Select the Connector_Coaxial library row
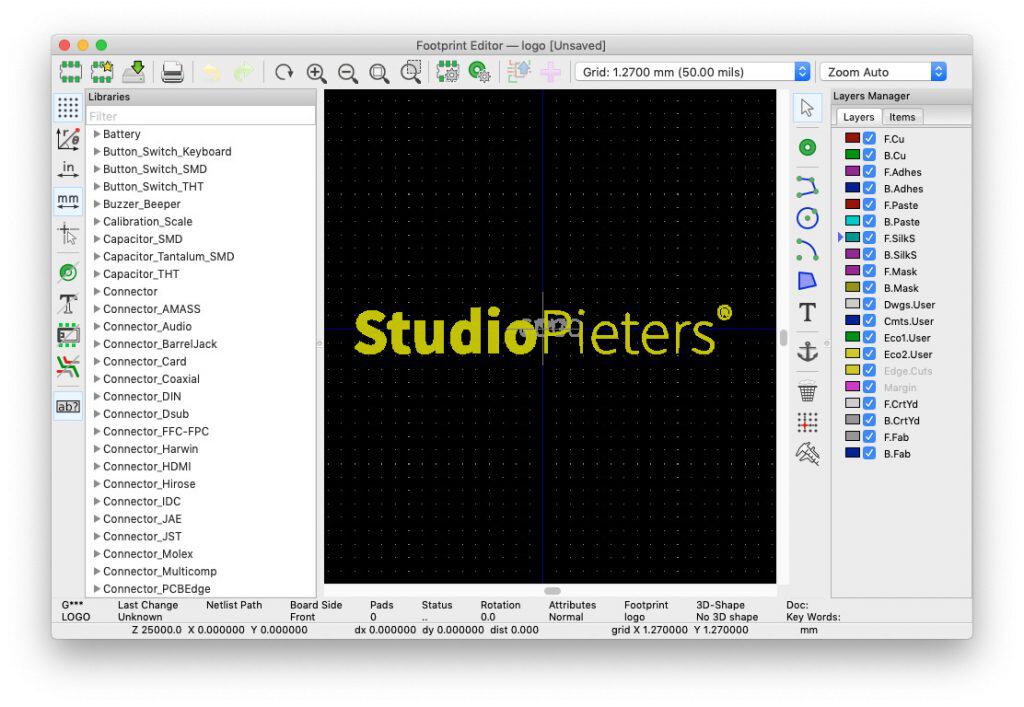This screenshot has height=707, width=1024. tap(200, 379)
